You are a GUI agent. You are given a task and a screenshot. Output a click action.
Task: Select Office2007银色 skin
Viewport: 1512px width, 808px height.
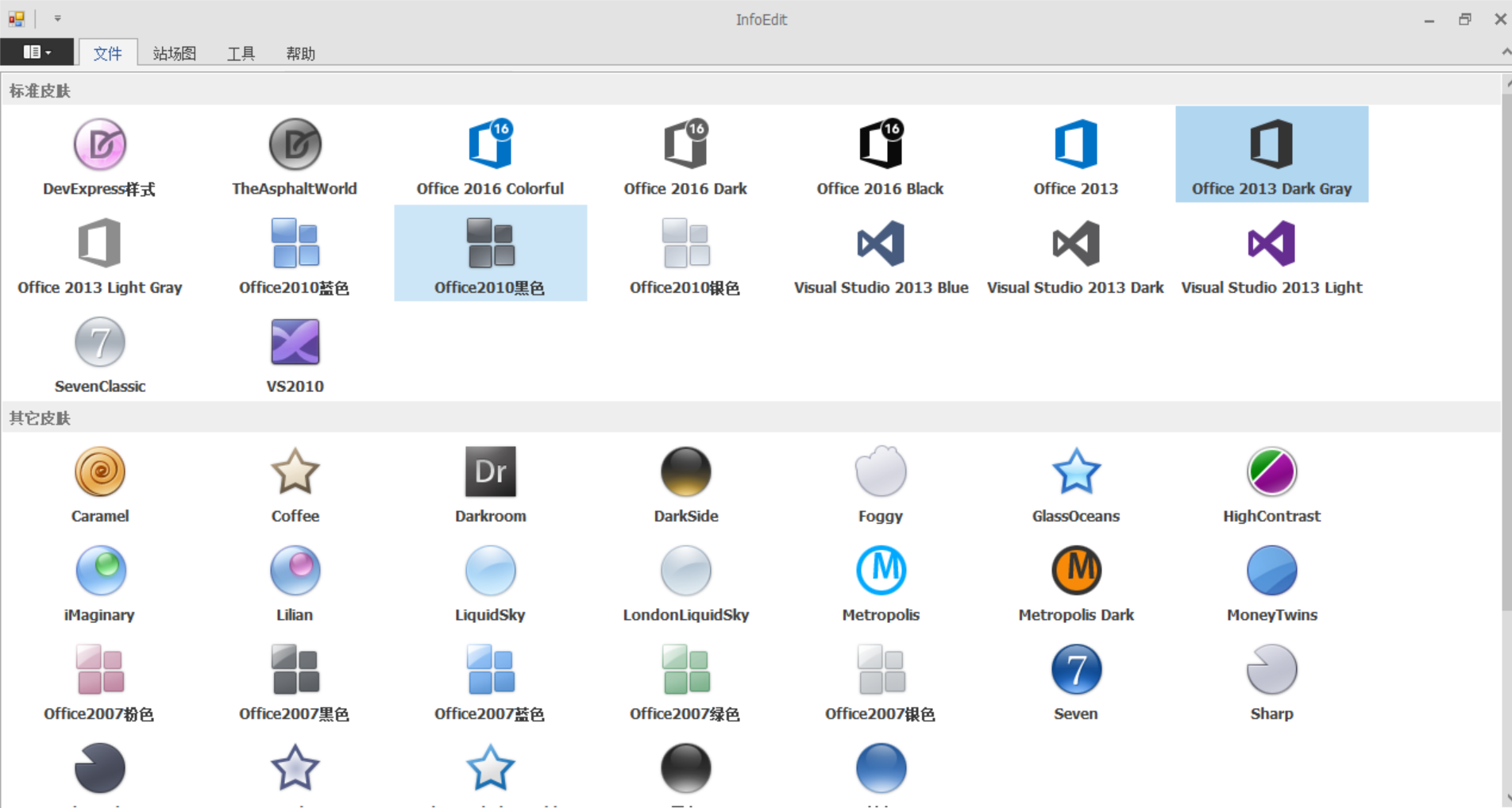tap(881, 681)
